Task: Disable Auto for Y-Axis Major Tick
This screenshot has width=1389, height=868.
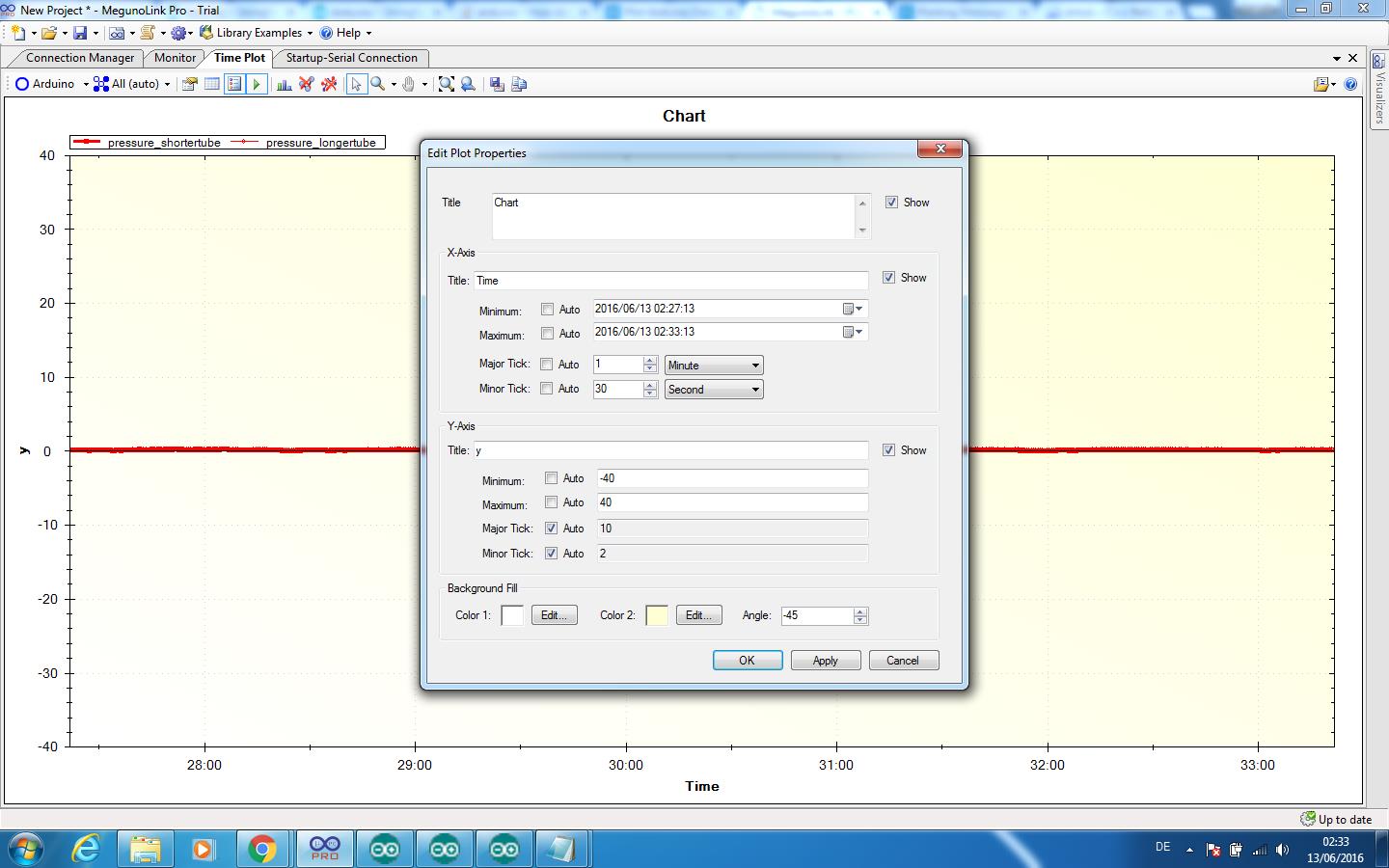Action: (551, 529)
